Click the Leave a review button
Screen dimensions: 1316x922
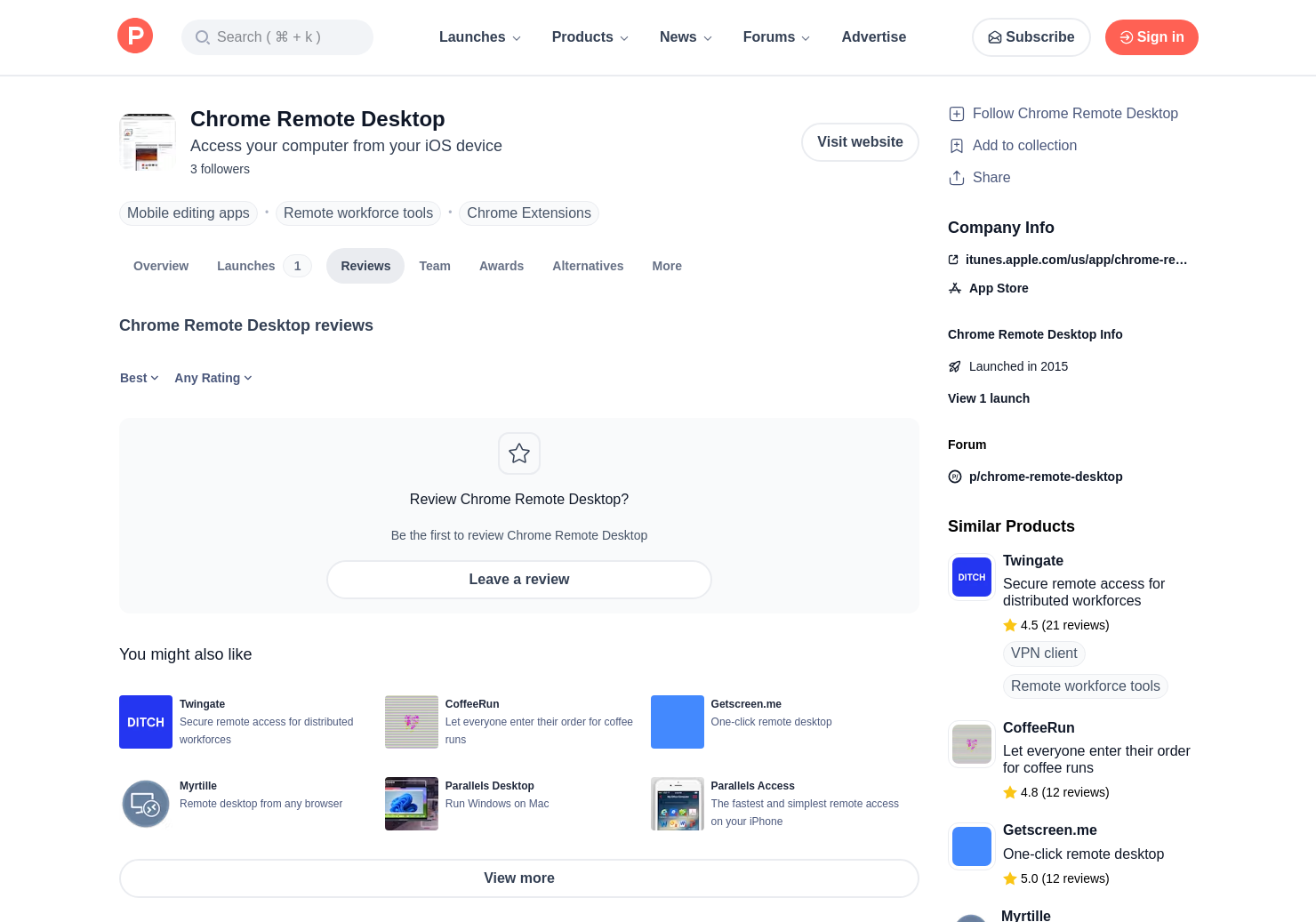point(519,580)
